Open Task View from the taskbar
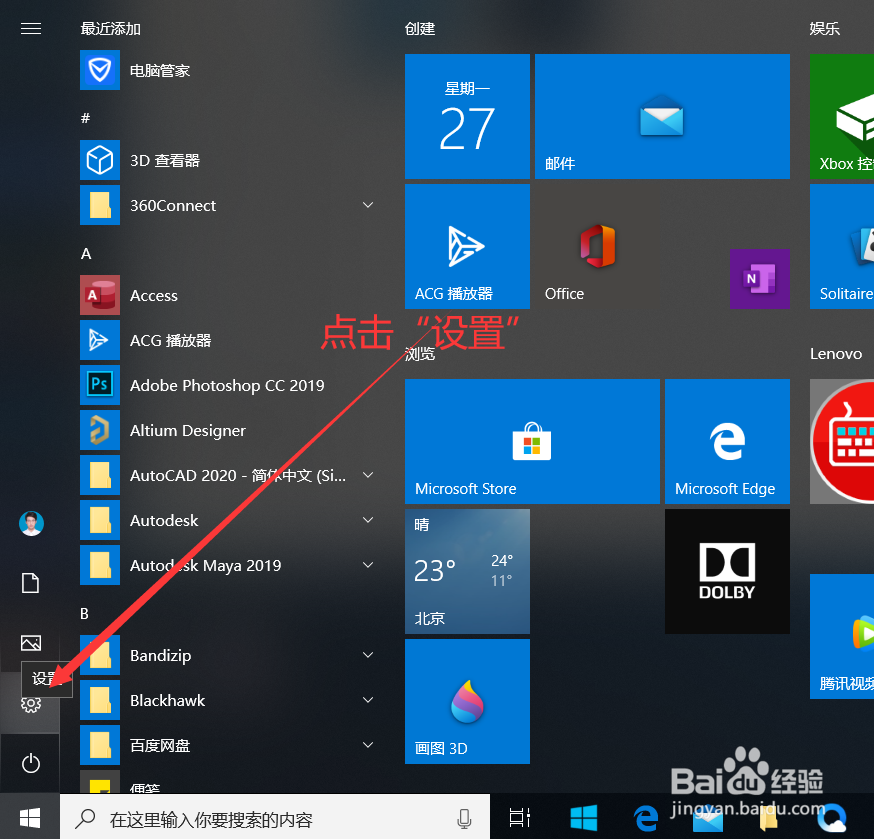This screenshot has width=874, height=839. 519,818
